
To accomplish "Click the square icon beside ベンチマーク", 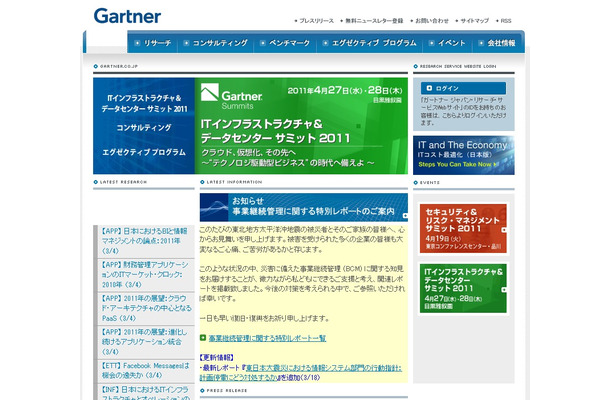I will coord(263,43).
